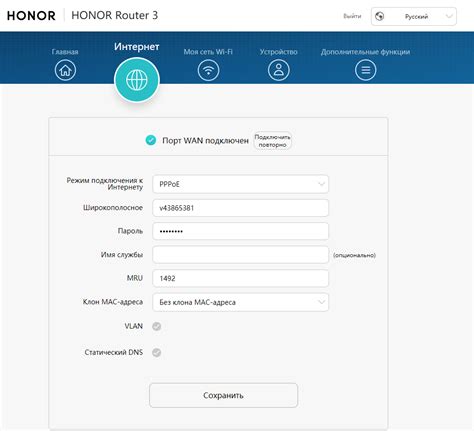474x431 pixels.
Task: Click the Подключить повторно button
Action: (273, 141)
